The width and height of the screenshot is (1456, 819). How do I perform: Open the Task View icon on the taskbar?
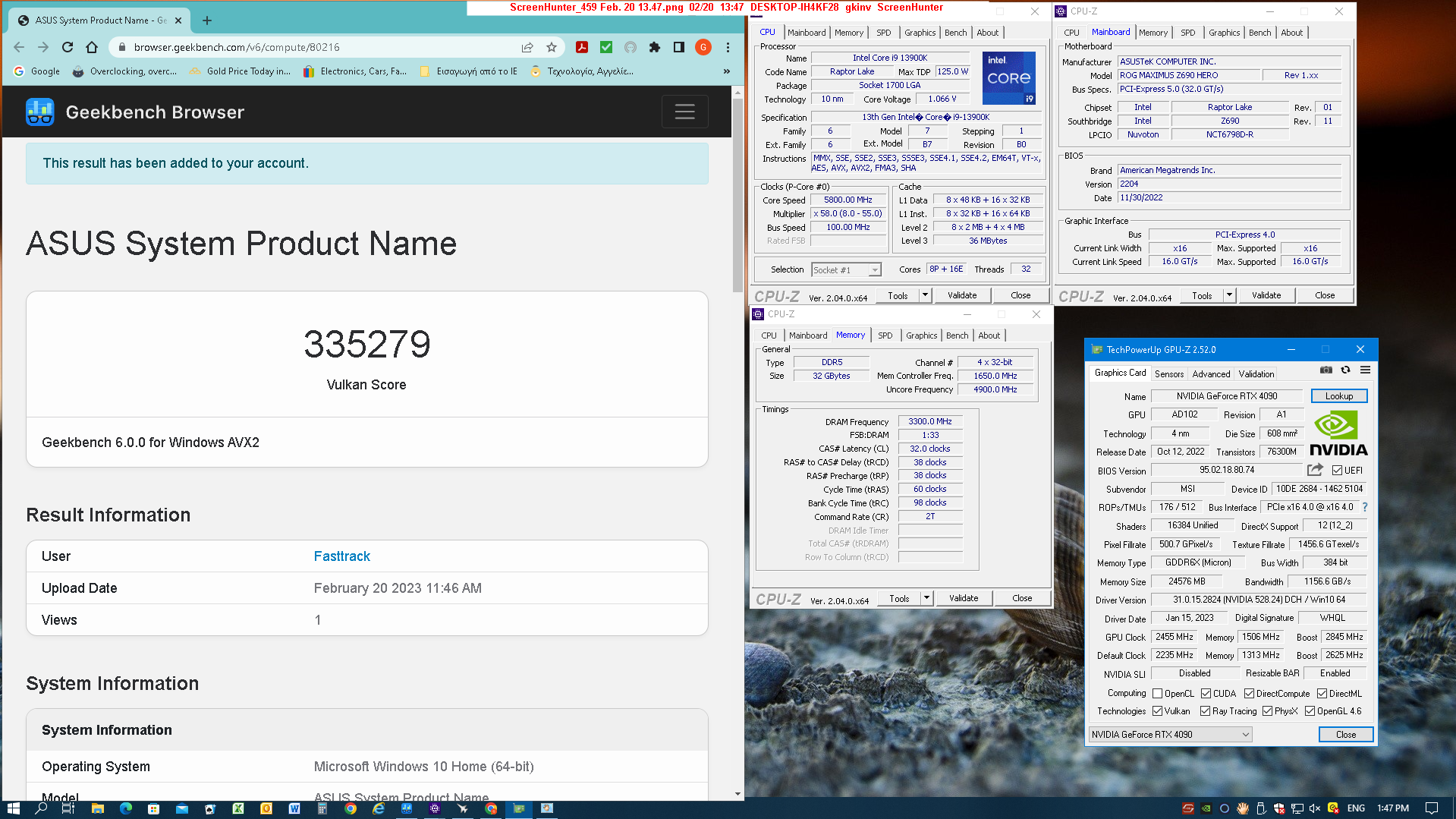(x=68, y=808)
